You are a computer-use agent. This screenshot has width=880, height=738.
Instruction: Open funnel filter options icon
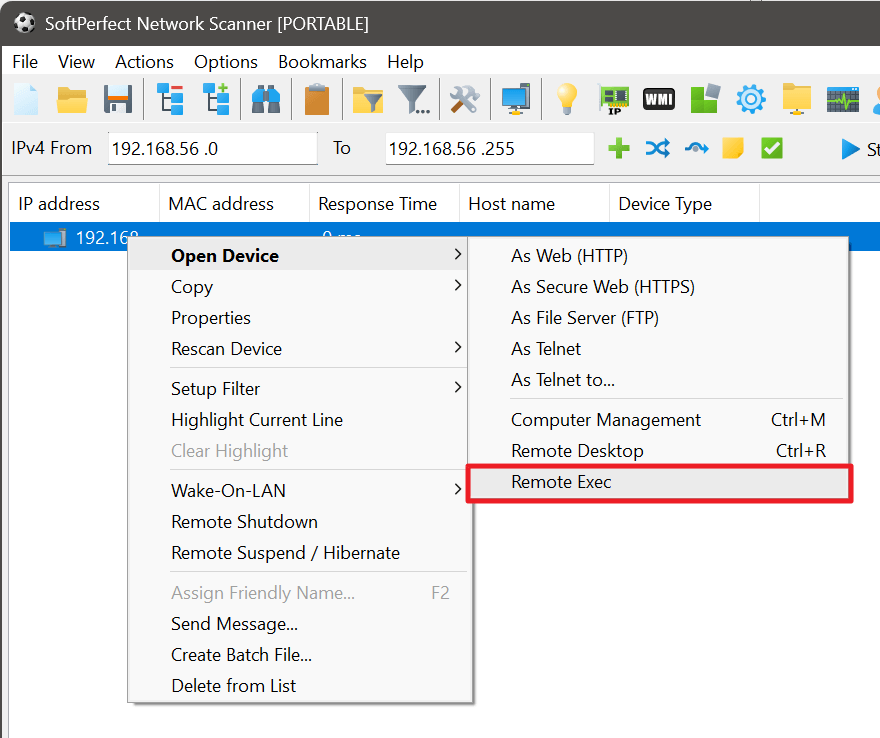414,100
